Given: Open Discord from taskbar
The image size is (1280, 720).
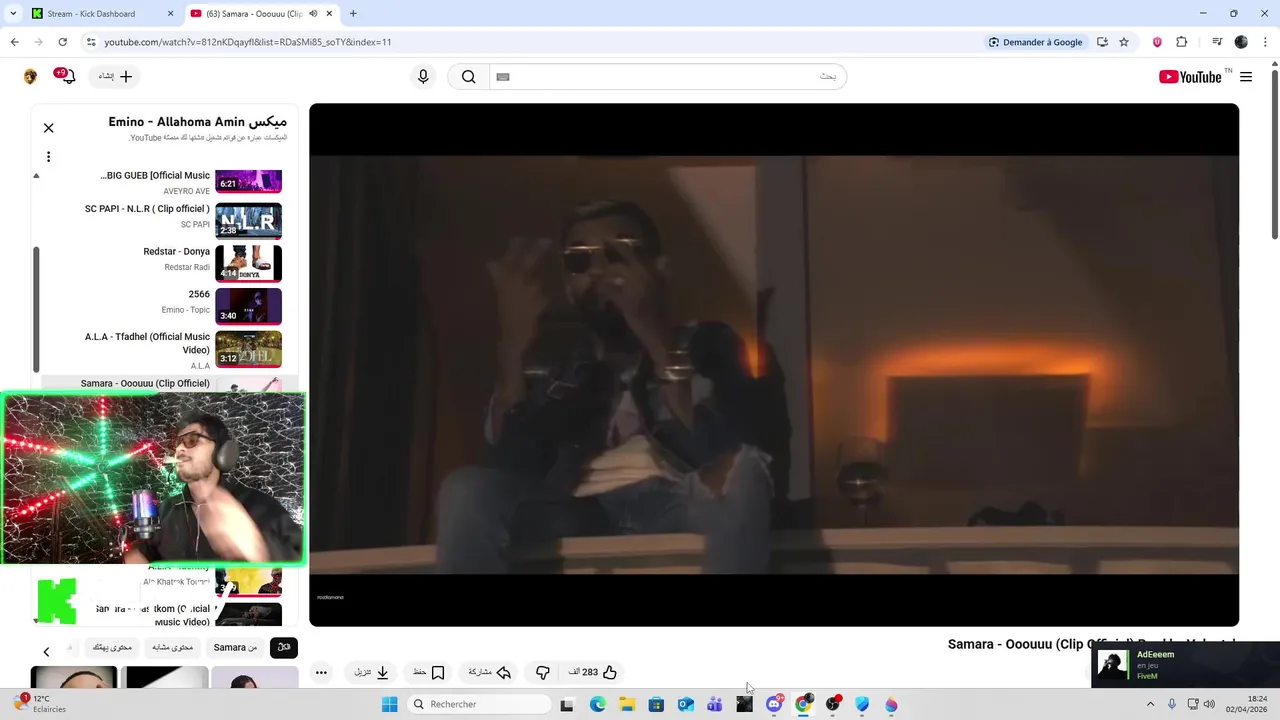Looking at the screenshot, I should [x=774, y=704].
